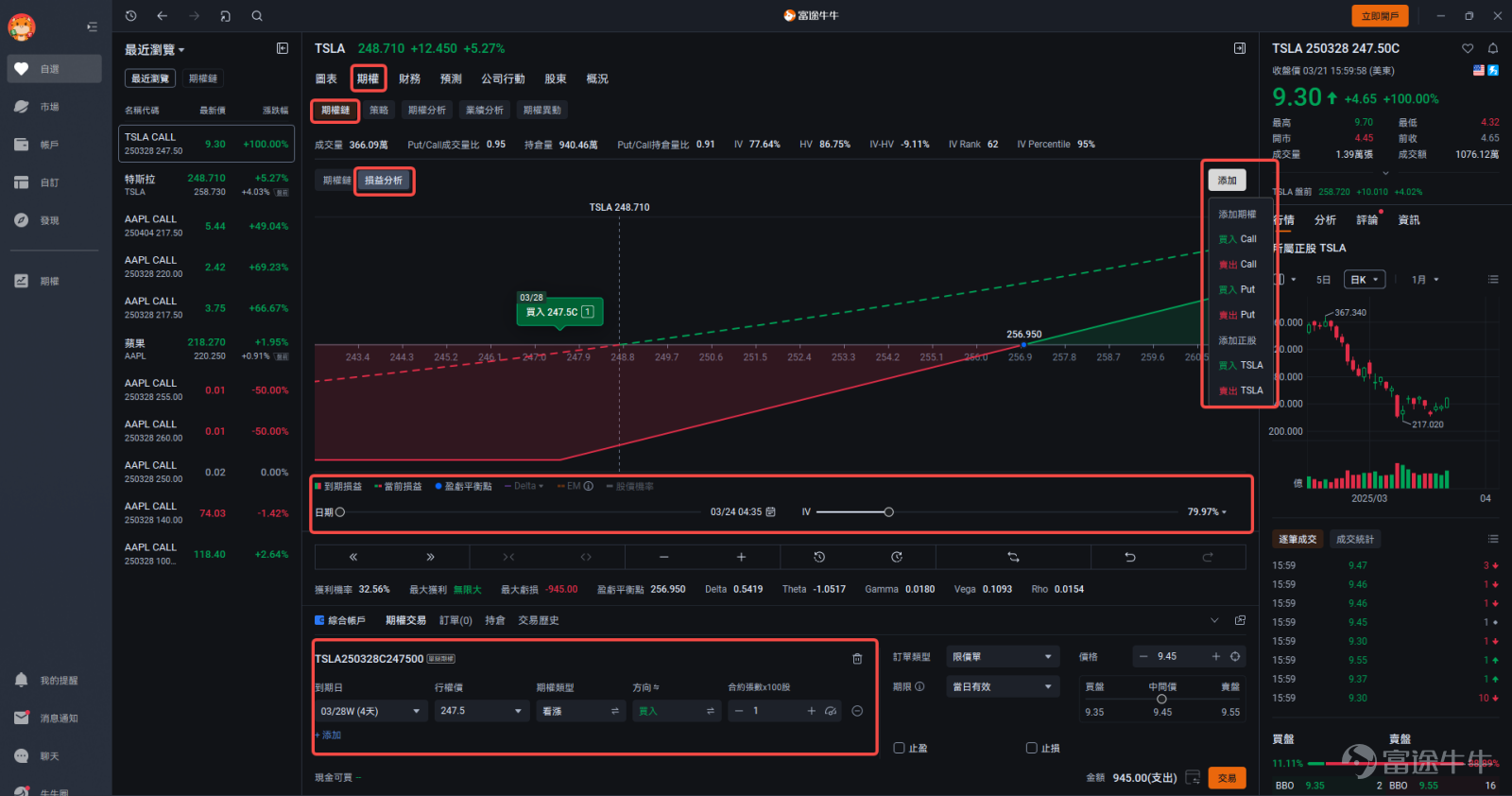Viewport: 1512px width, 796px height.
Task: Open the 損益分析 view button
Action: pyautogui.click(x=384, y=181)
